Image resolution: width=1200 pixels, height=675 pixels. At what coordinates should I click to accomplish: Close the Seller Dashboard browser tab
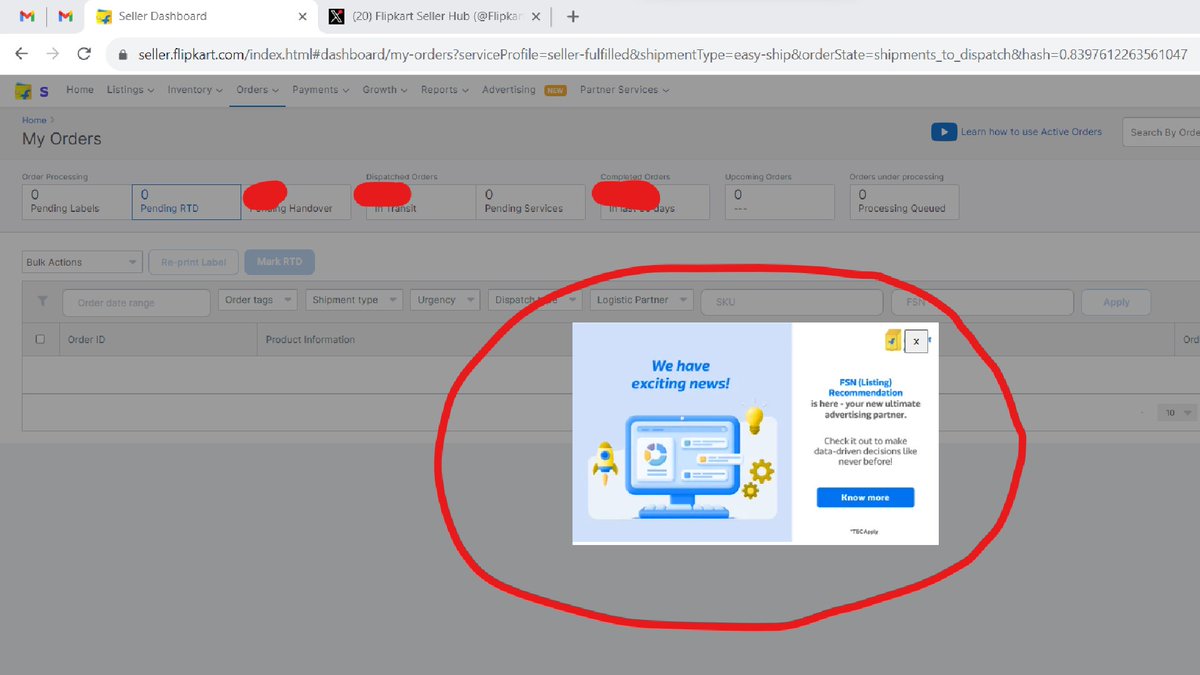pyautogui.click(x=303, y=16)
